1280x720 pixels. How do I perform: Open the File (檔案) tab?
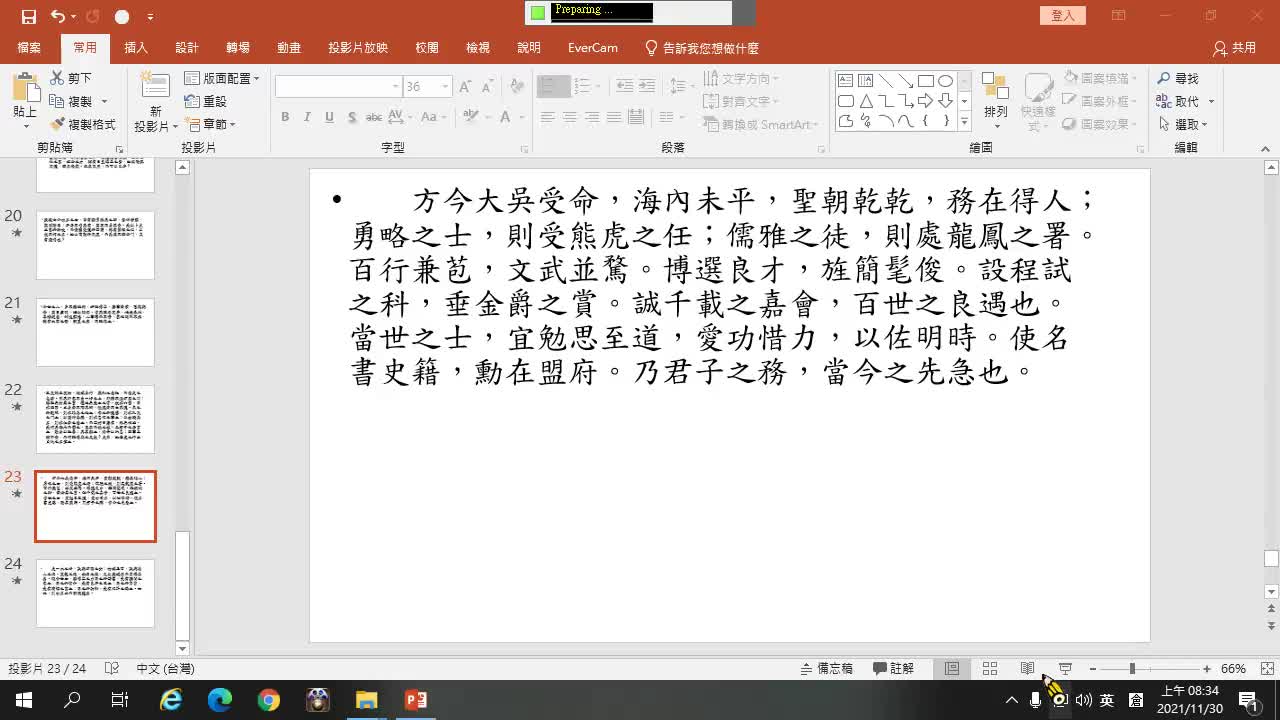pos(29,47)
